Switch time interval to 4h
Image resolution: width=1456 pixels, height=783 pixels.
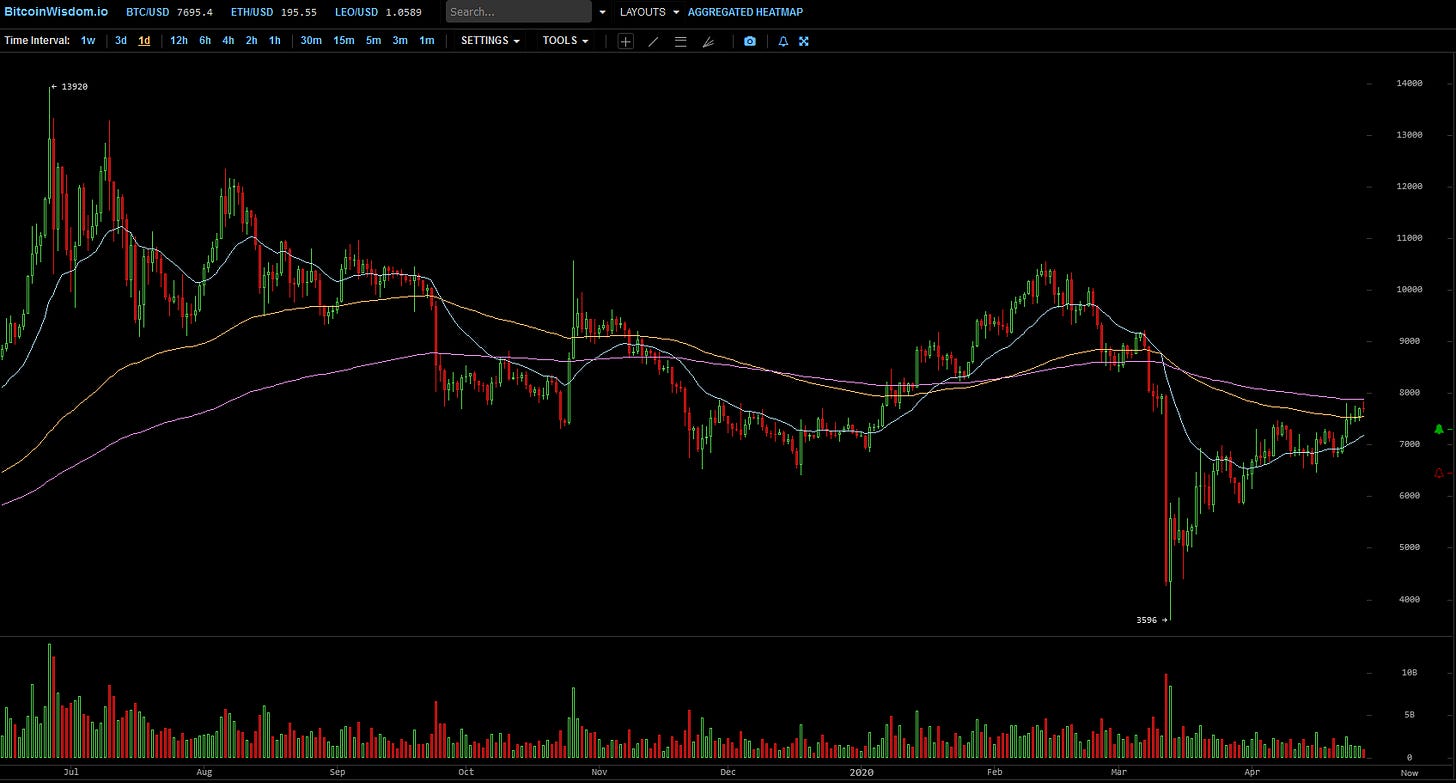point(228,41)
